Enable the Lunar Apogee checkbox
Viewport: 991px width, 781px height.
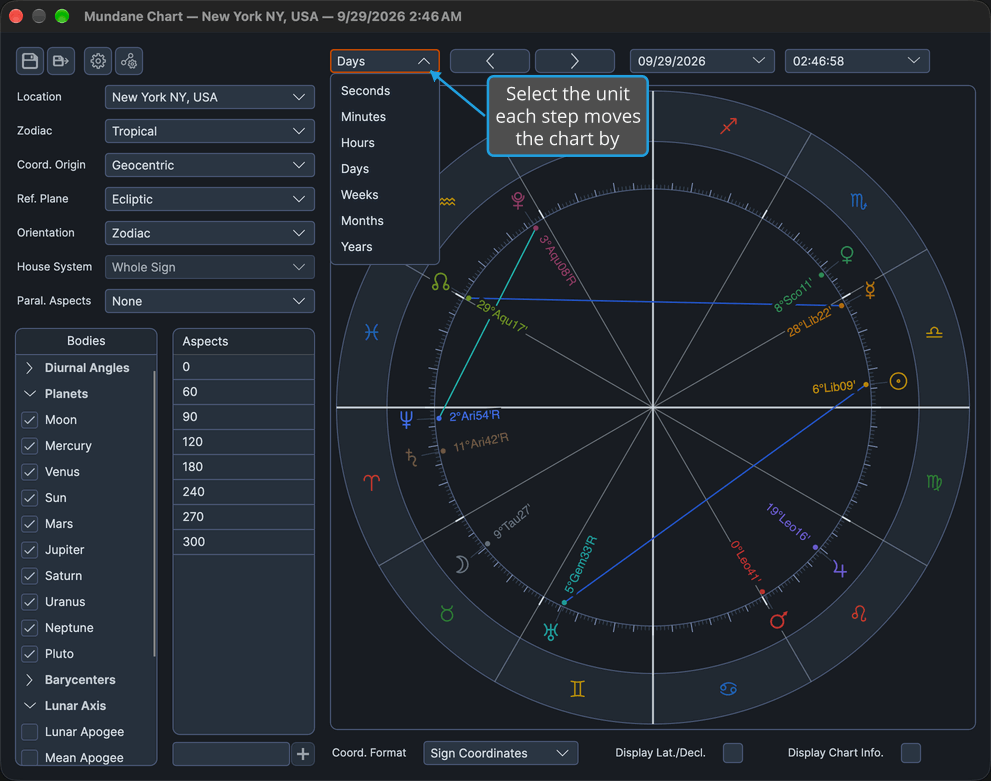(30, 732)
